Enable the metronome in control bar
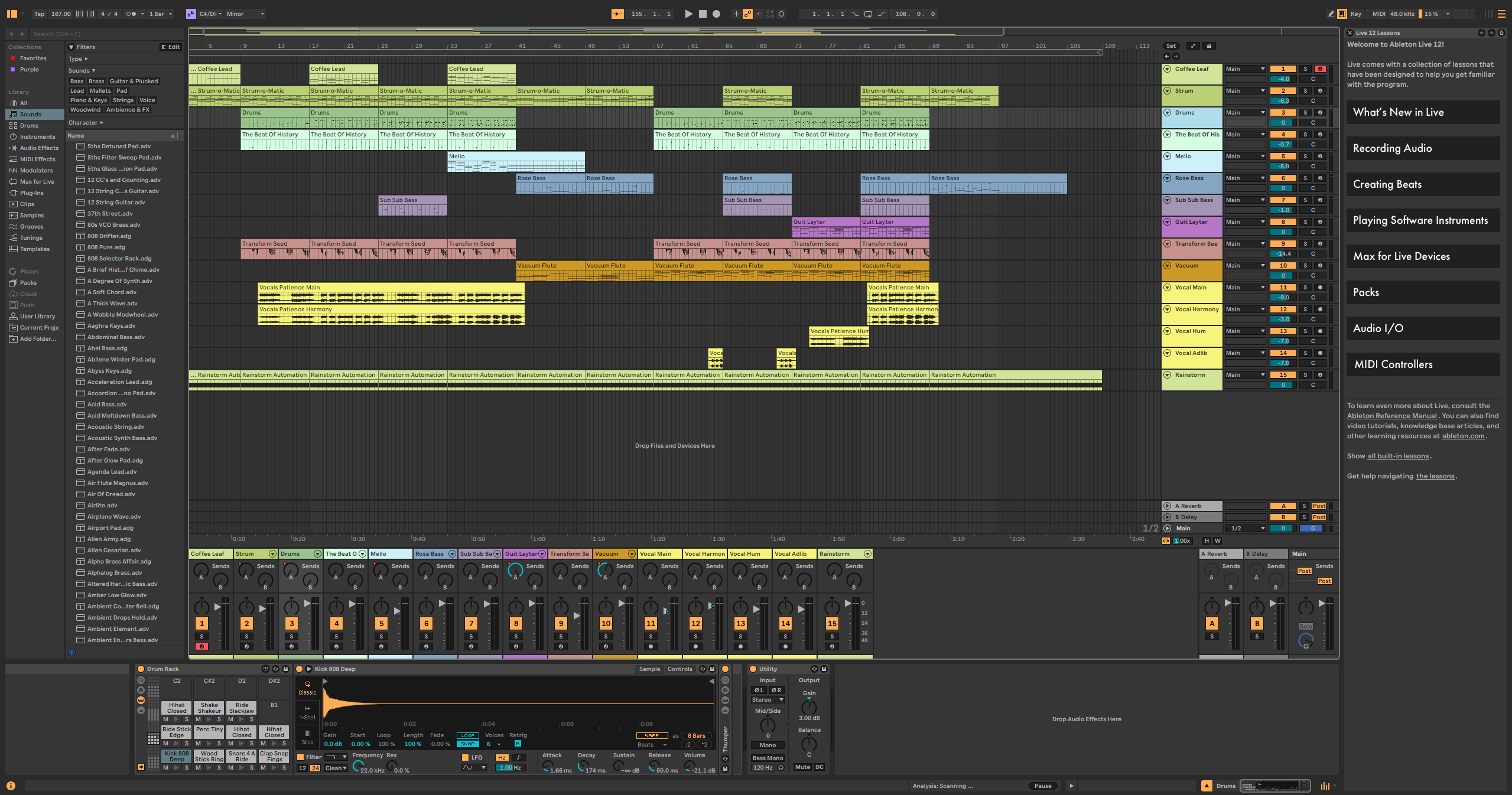The width and height of the screenshot is (1512, 795). point(131,14)
